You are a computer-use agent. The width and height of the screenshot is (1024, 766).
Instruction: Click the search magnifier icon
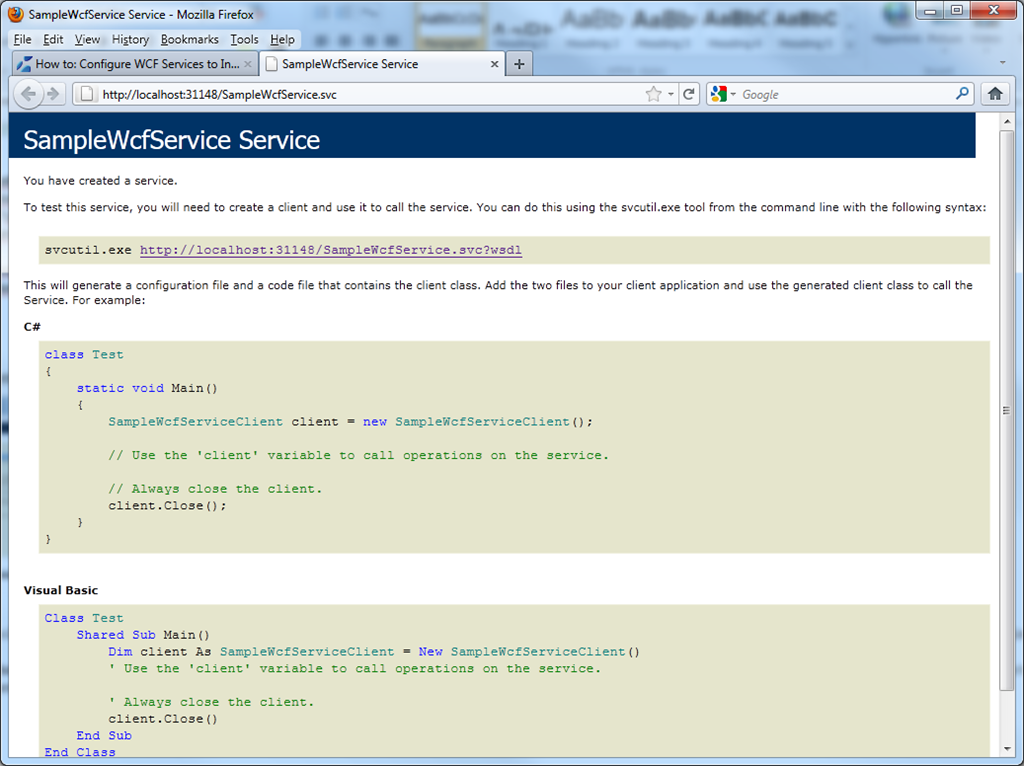[x=962, y=94]
